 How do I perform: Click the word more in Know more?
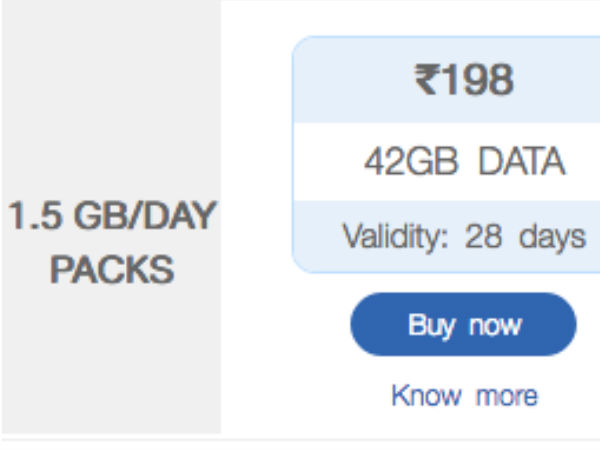[x=505, y=395]
